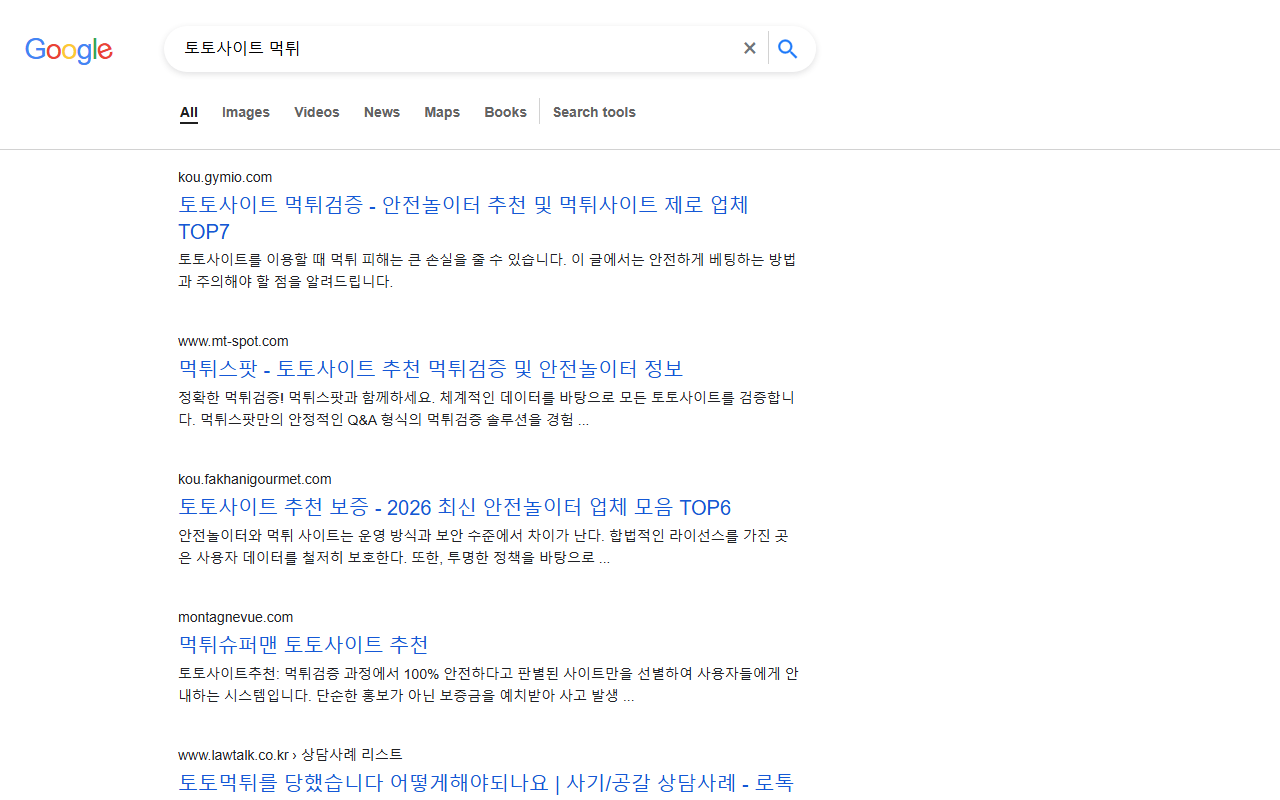Image resolution: width=1280 pixels, height=800 pixels.
Task: Switch to the Images tab
Action: coord(246,112)
